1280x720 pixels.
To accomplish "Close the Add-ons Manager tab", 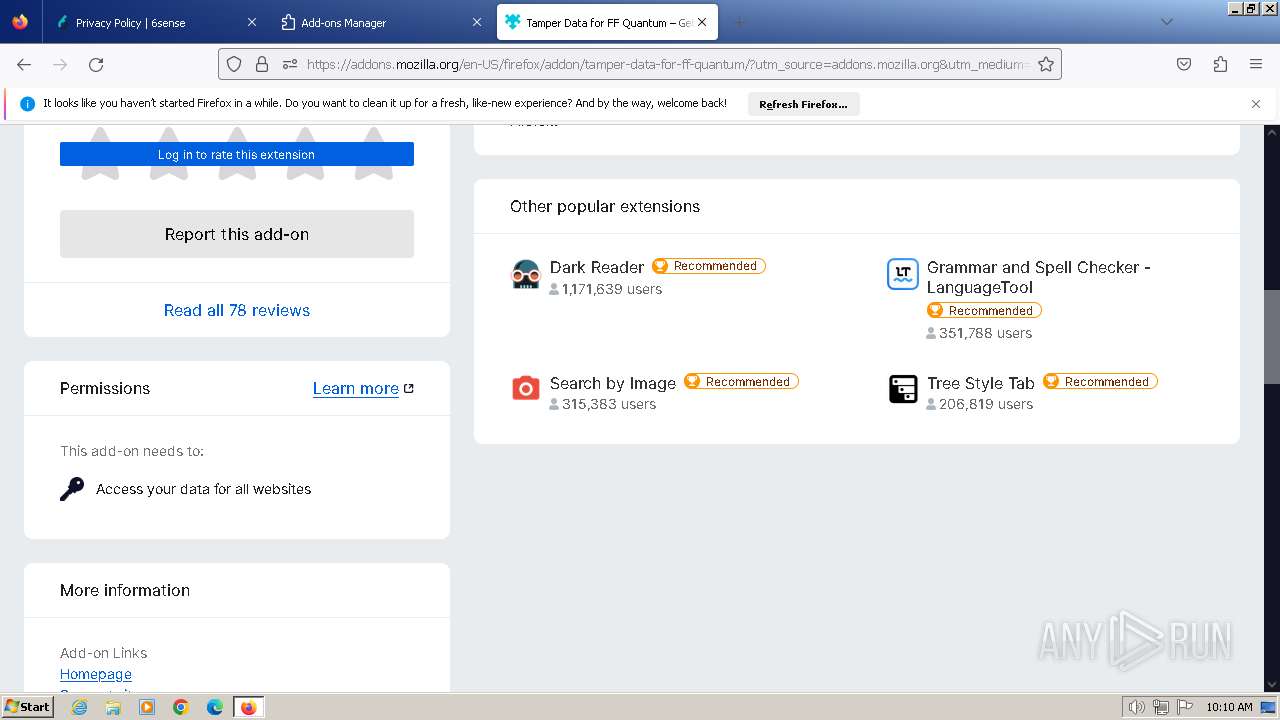I will tap(476, 22).
